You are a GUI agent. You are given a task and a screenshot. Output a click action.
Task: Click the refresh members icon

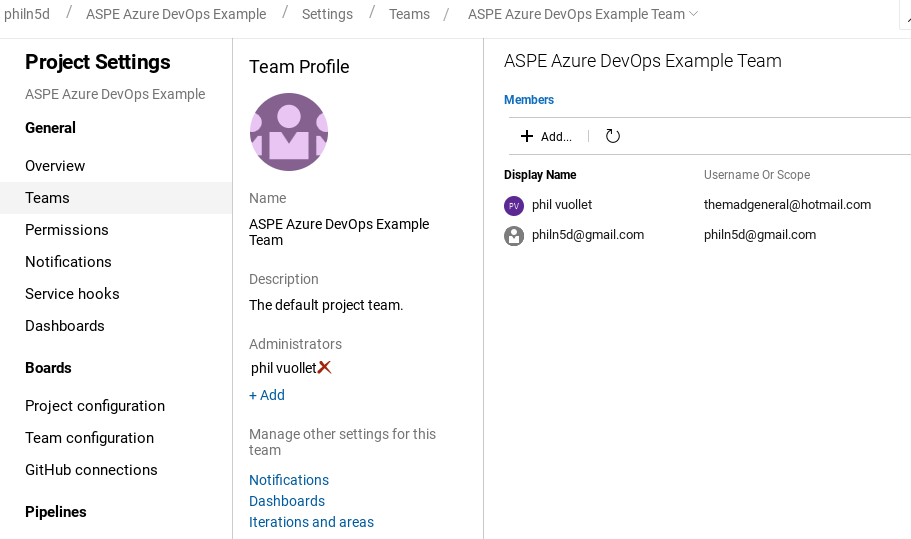coord(612,136)
